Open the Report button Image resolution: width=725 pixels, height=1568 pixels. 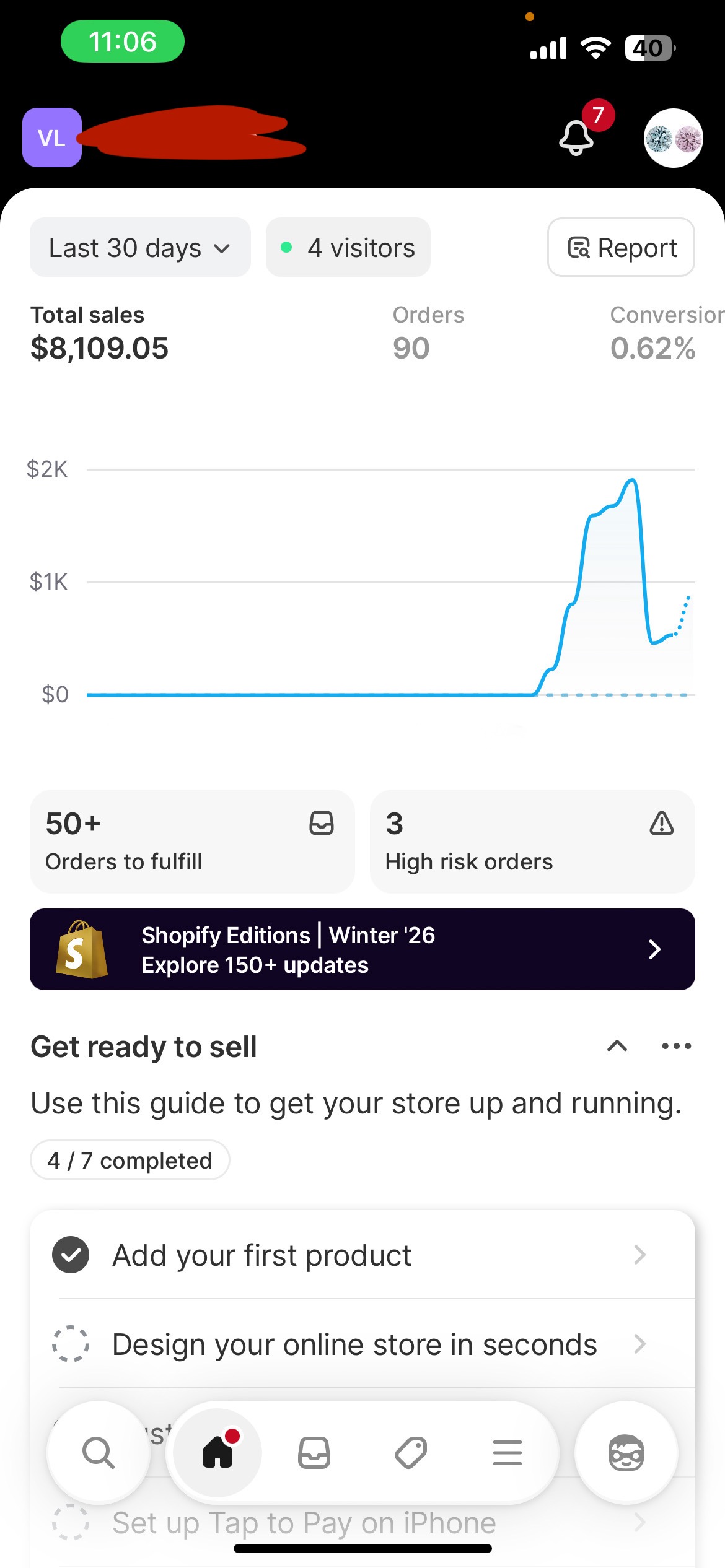click(621, 248)
